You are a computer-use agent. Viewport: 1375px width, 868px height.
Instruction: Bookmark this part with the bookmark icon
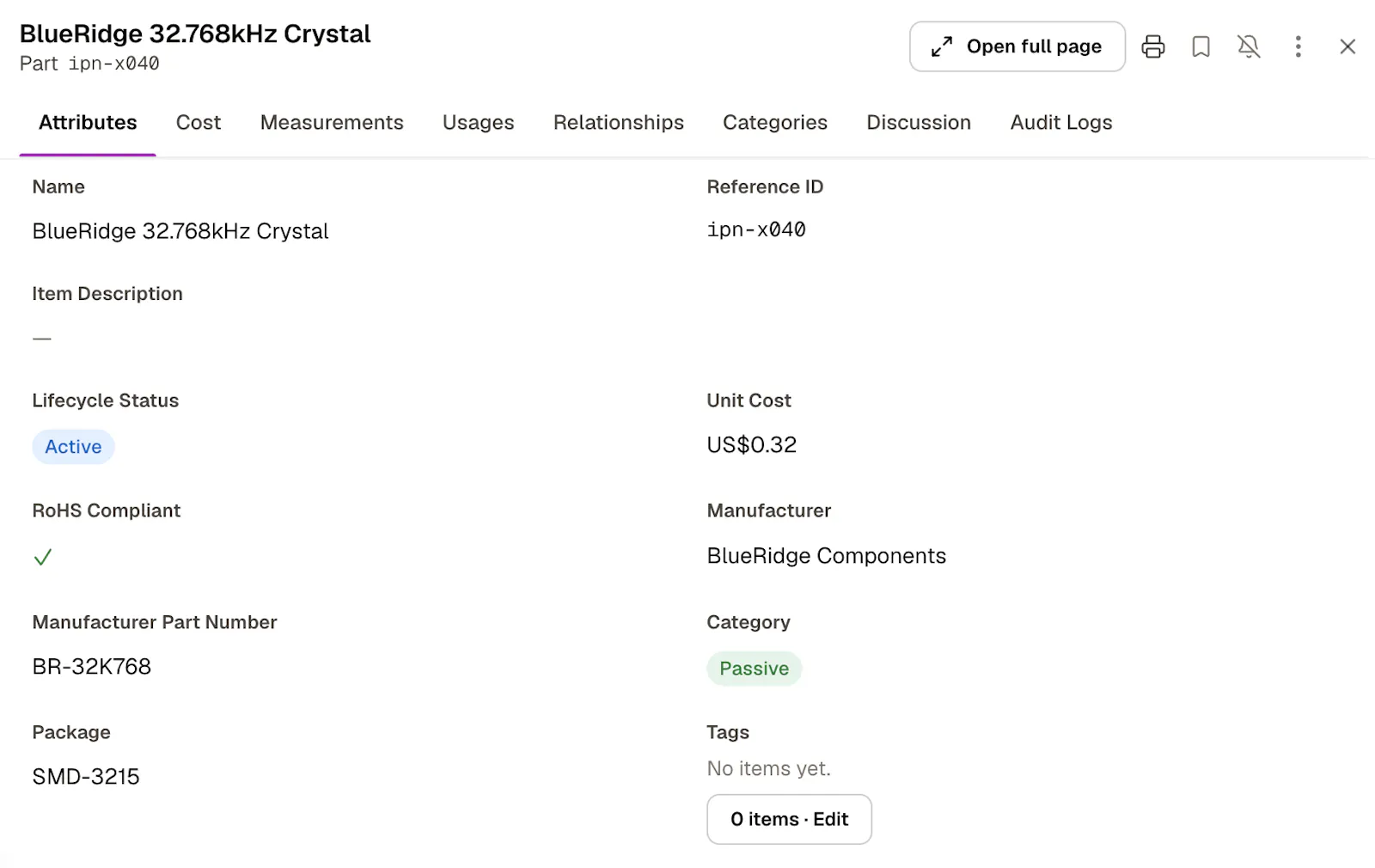pyautogui.click(x=1201, y=46)
